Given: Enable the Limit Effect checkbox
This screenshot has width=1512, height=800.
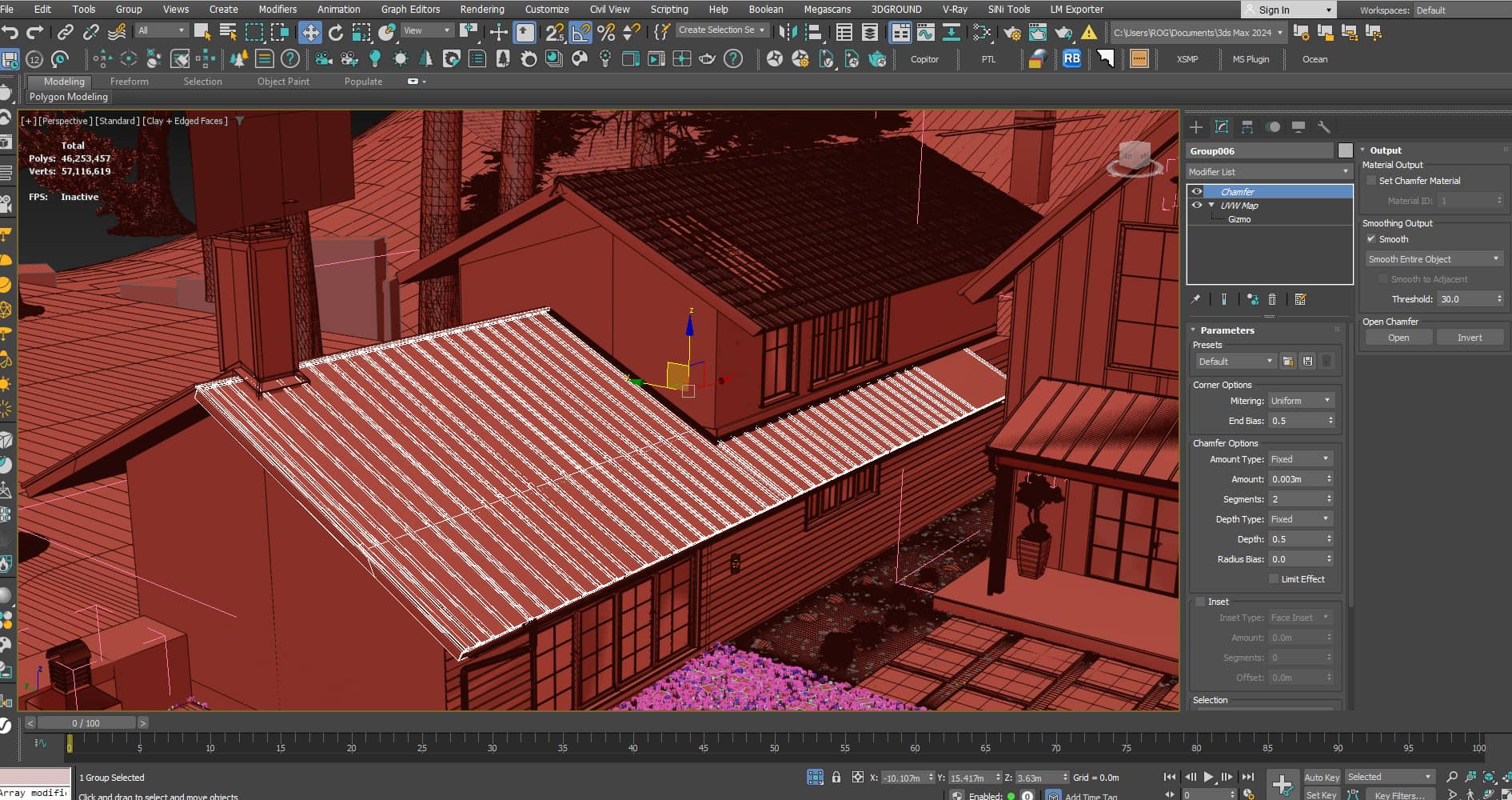Looking at the screenshot, I should 1274,579.
